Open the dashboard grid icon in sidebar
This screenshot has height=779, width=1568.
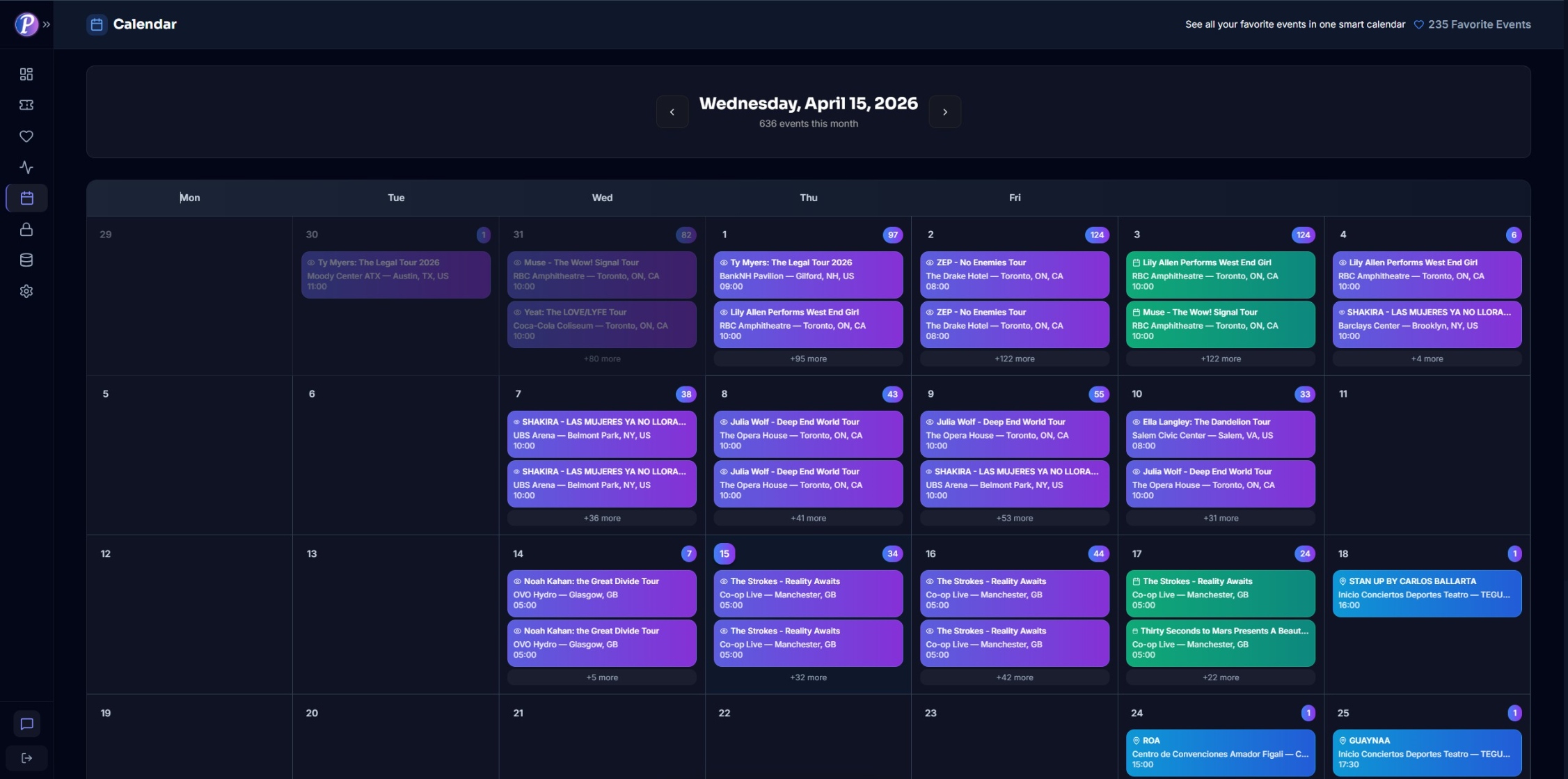(26, 74)
